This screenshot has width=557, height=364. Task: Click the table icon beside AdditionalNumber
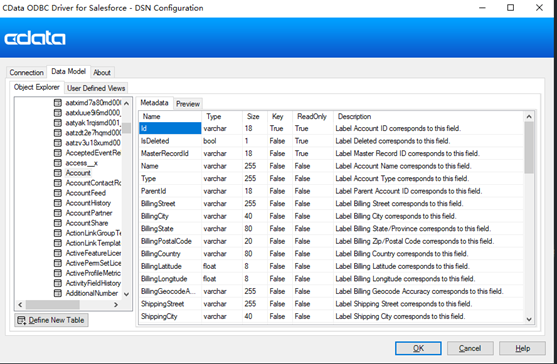coord(58,293)
